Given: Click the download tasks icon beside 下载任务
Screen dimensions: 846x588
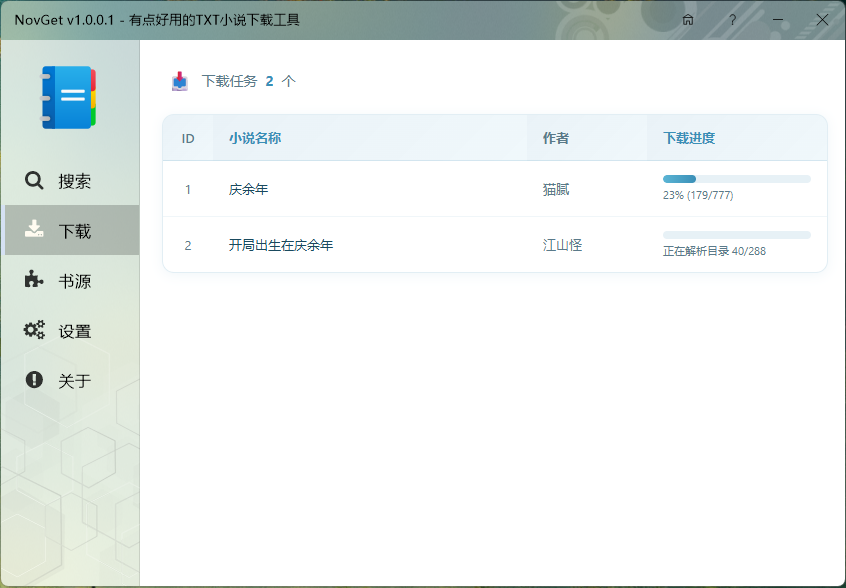Looking at the screenshot, I should click(x=178, y=82).
